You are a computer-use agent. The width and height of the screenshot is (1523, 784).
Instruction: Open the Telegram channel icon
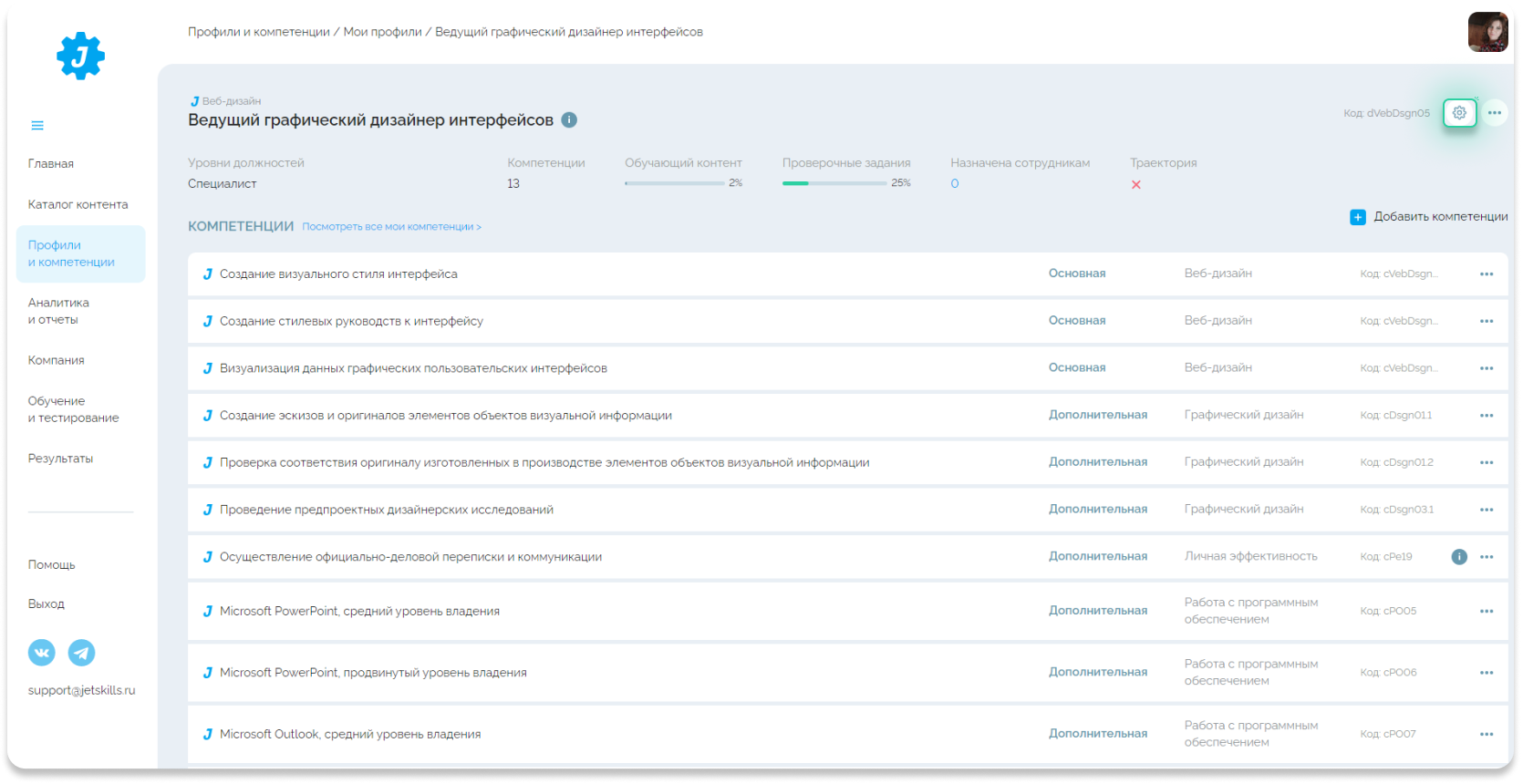coord(81,653)
